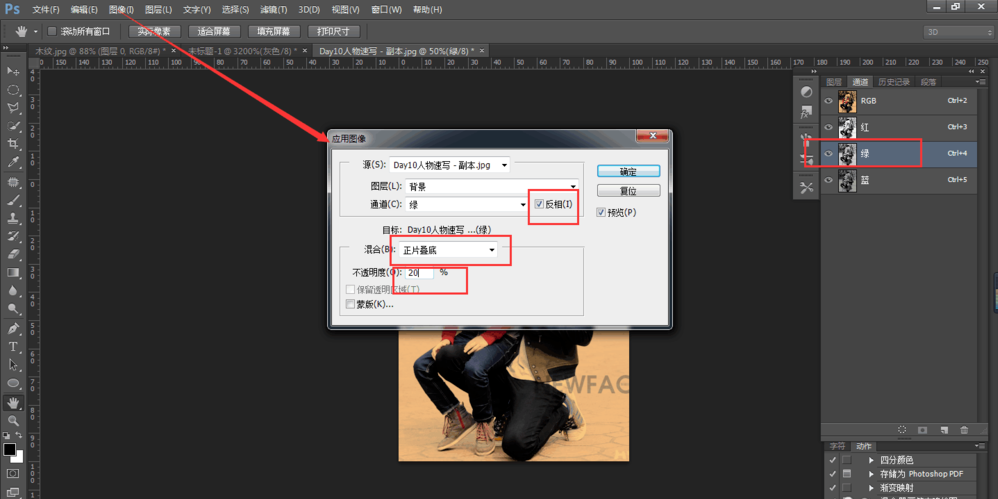Viewport: 998px width, 499px height.
Task: Open the Adjustments panel icon
Action: pos(806,92)
